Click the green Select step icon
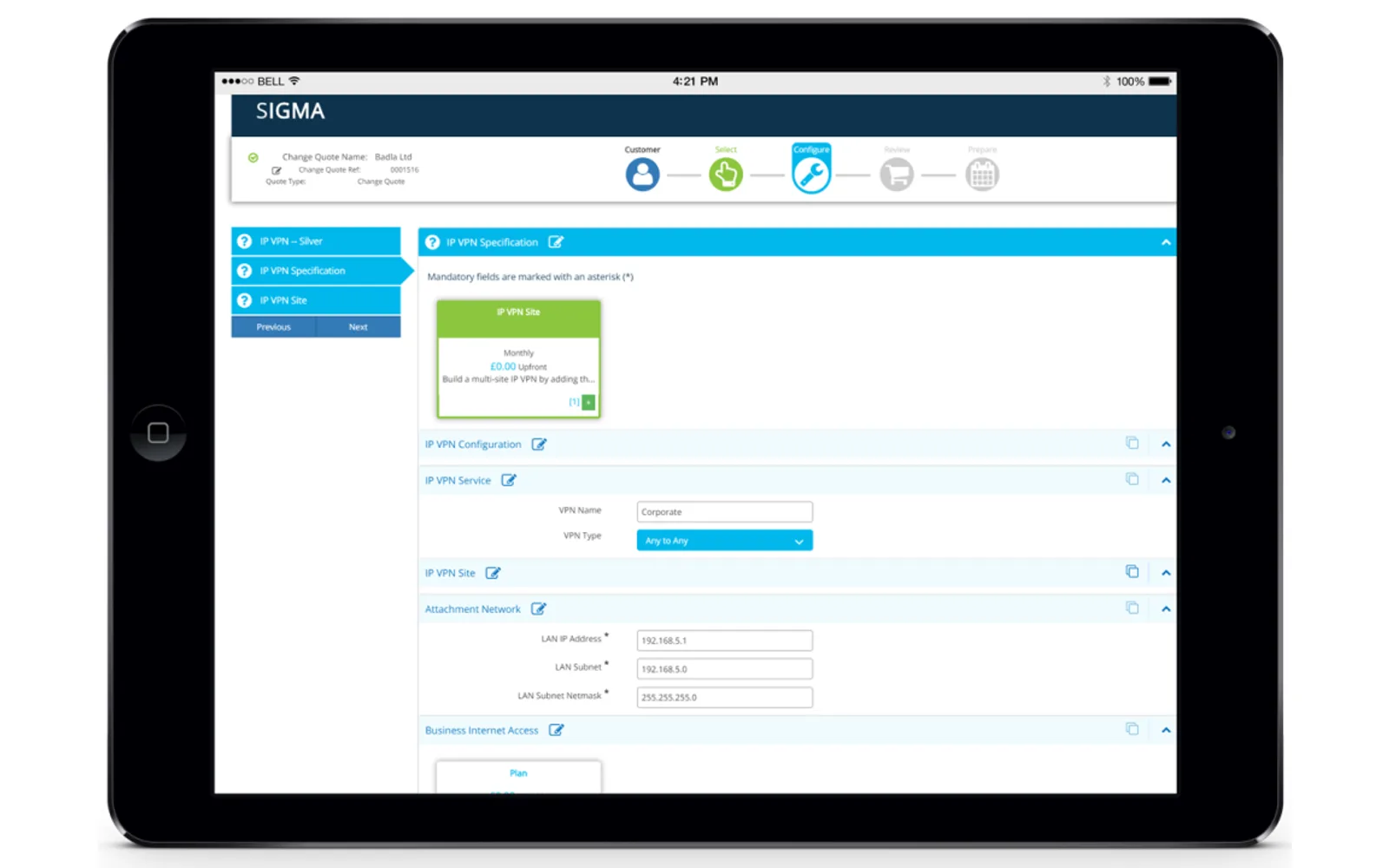 pos(726,174)
